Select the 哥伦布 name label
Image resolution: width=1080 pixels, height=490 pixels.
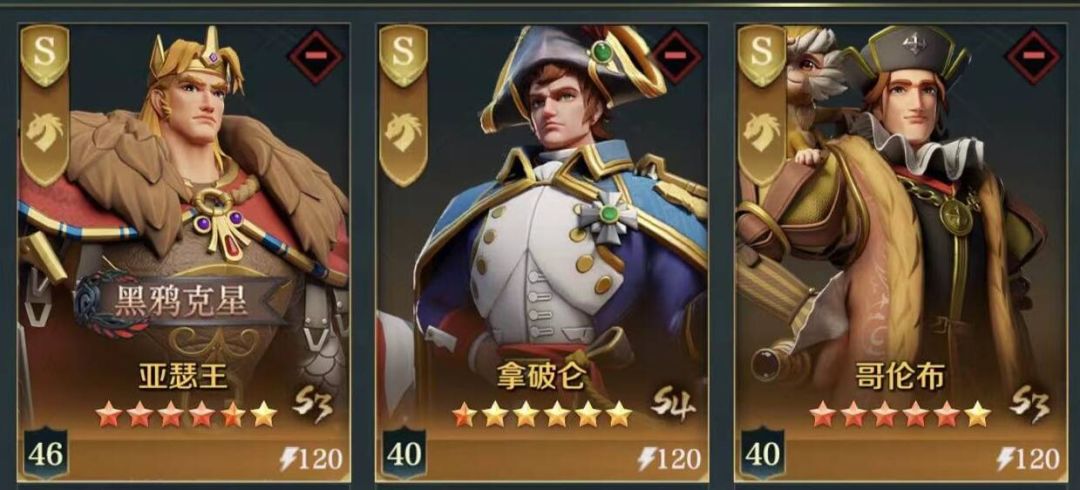point(900,378)
